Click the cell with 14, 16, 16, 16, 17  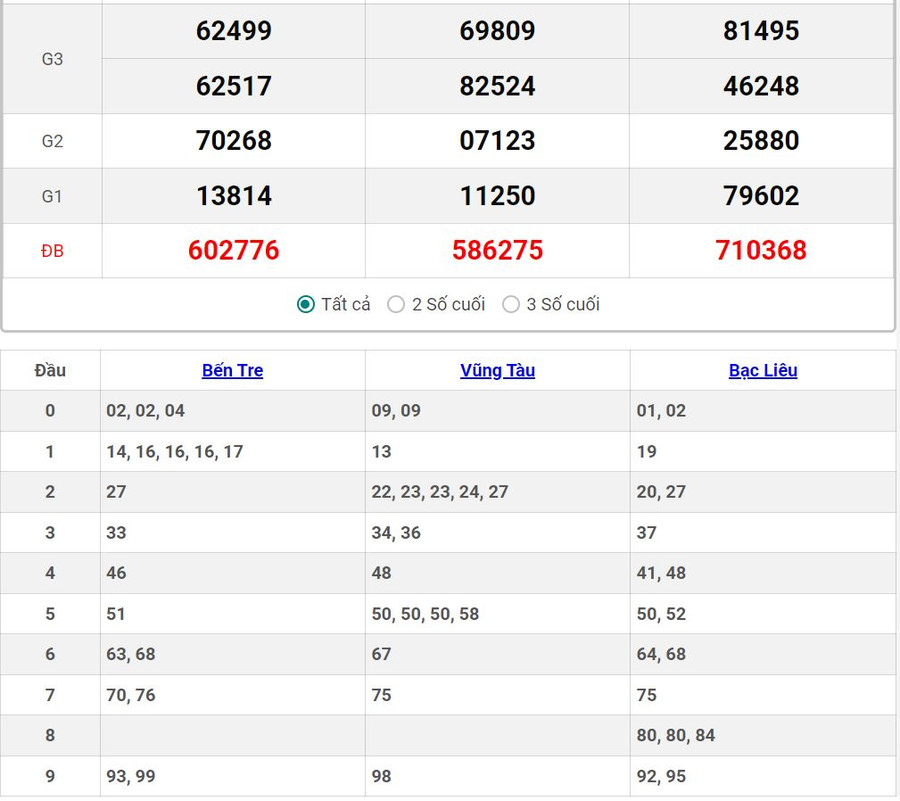175,452
